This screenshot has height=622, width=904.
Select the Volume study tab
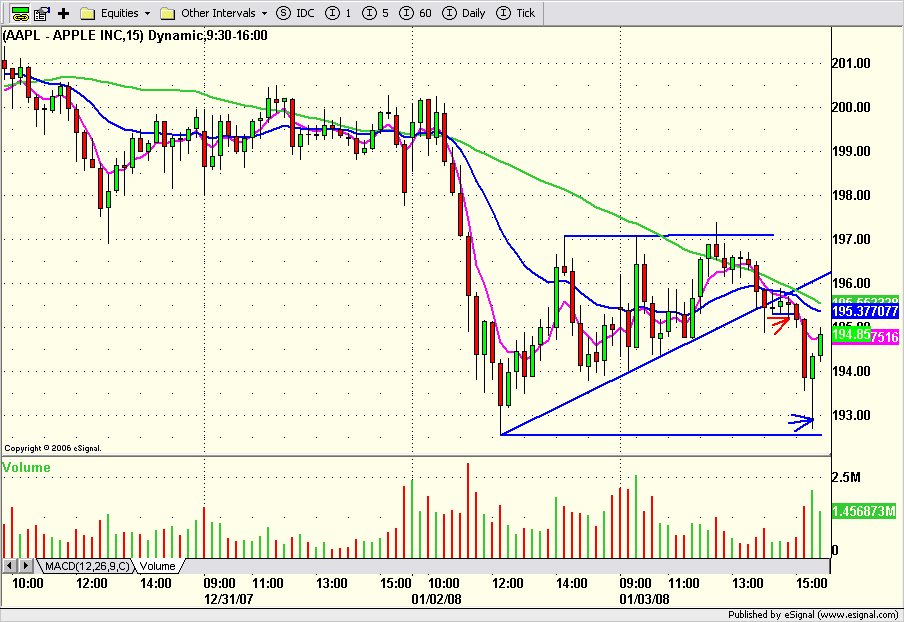click(157, 566)
